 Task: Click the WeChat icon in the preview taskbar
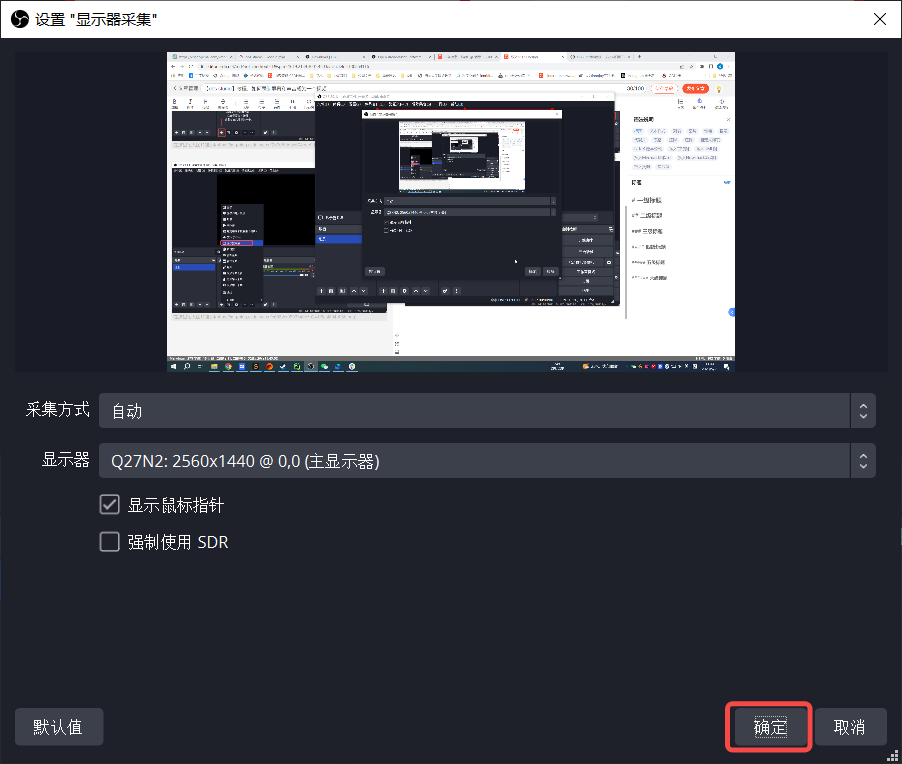(323, 366)
